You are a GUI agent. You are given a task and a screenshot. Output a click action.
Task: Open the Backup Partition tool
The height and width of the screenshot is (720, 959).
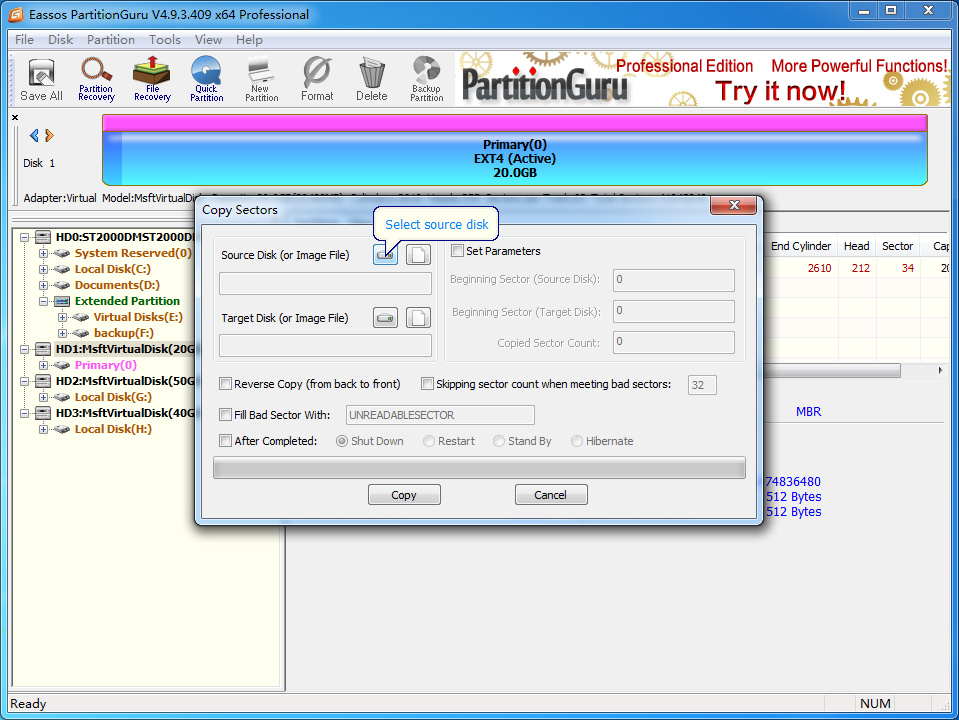[x=427, y=80]
